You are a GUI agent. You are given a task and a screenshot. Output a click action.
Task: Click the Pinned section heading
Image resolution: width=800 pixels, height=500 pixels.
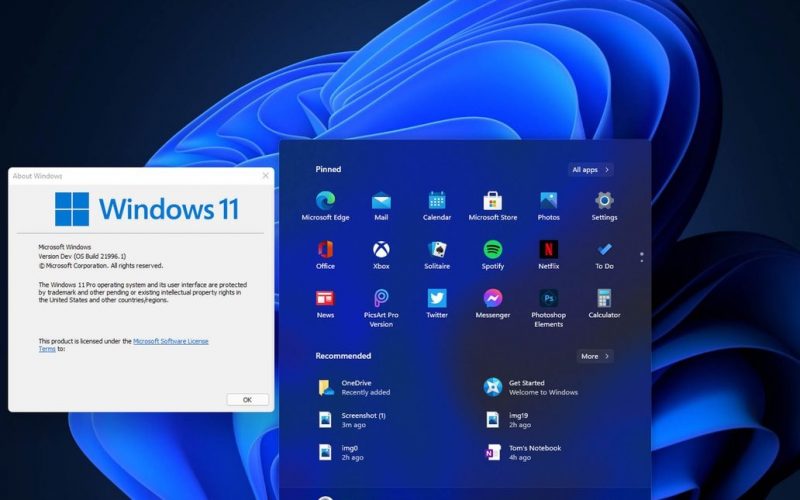coord(328,169)
